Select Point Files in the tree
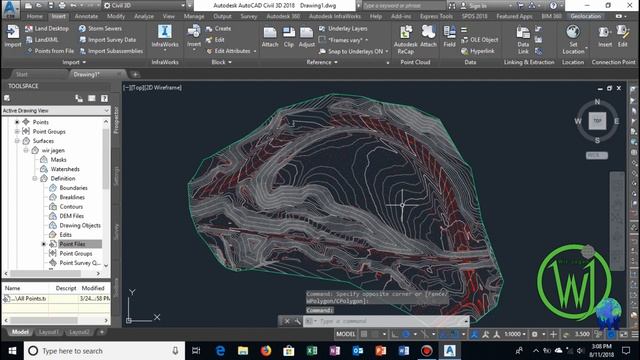Screen dimensions: 640x360 (72, 244)
